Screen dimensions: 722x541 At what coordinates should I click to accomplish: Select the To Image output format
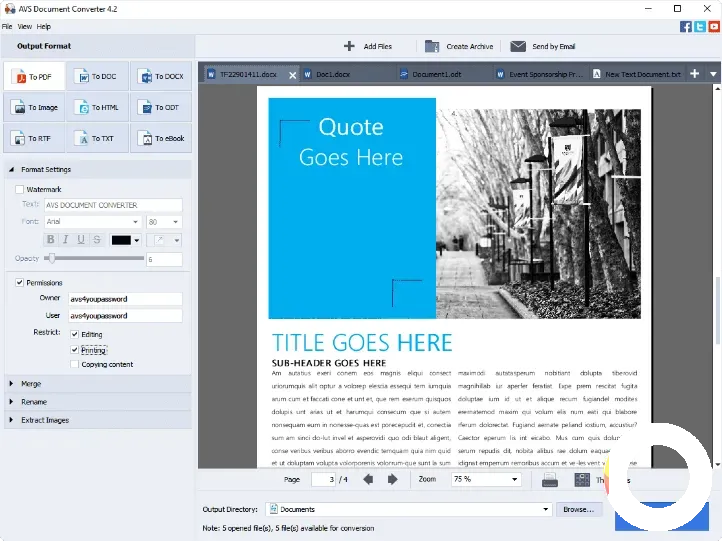[x=34, y=107]
